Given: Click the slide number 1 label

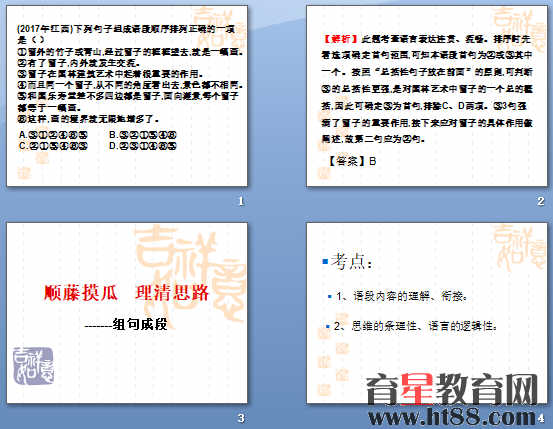Looking at the screenshot, I should (241, 201).
